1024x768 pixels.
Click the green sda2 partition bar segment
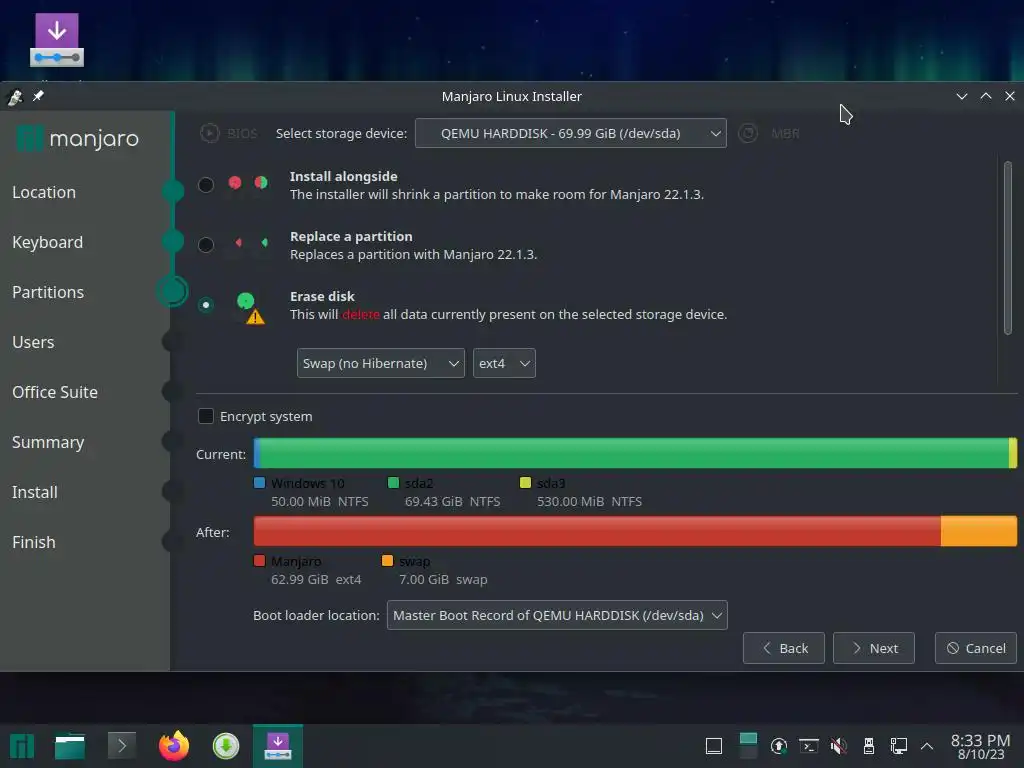tap(634, 453)
